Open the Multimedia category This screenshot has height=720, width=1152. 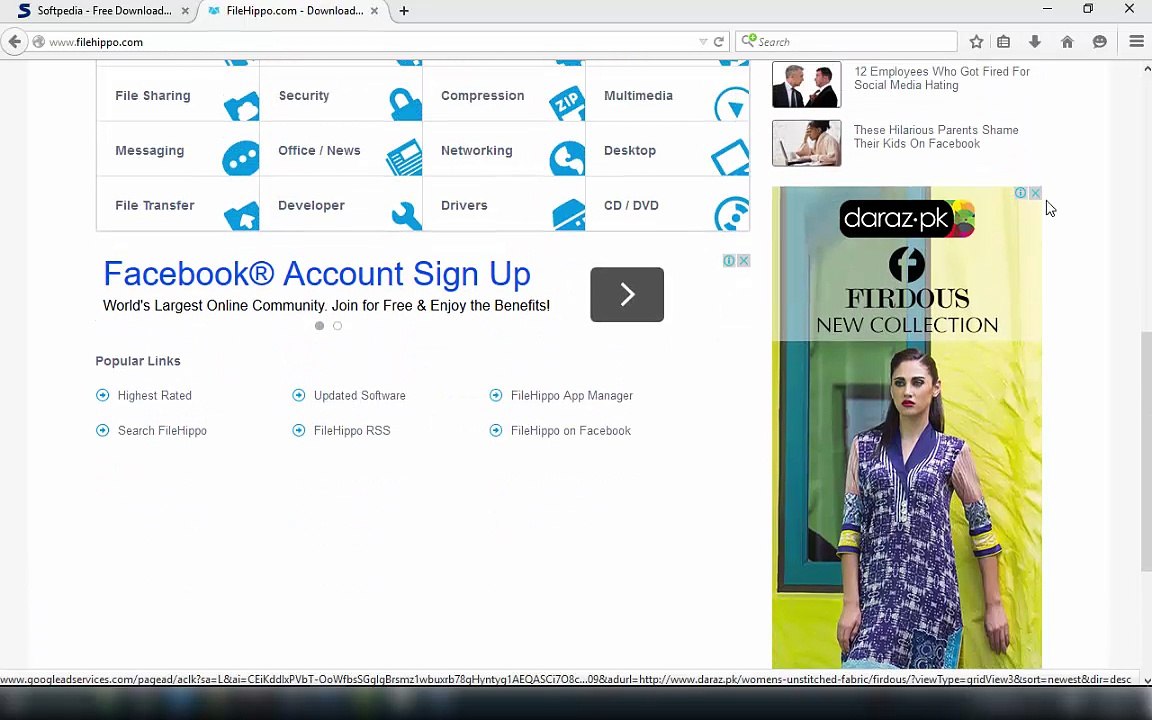638,96
